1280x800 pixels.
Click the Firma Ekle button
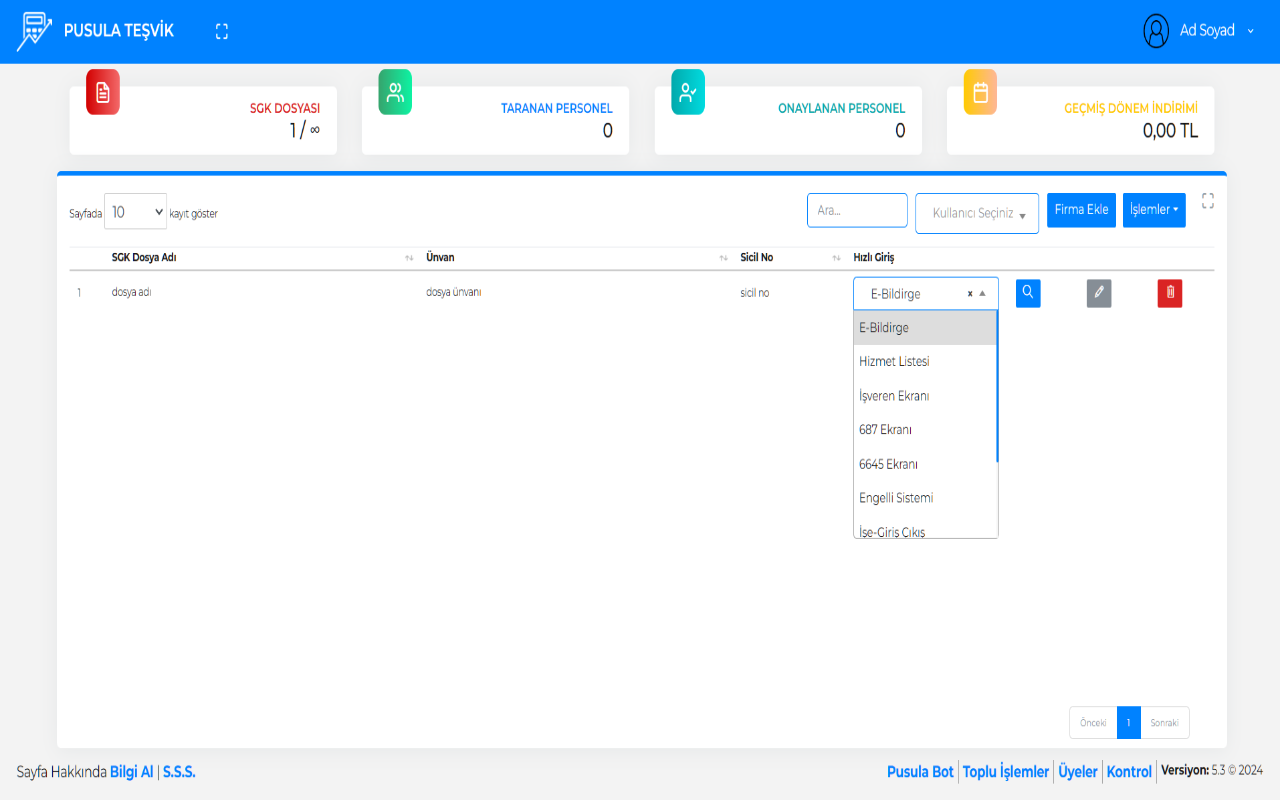[1081, 210]
